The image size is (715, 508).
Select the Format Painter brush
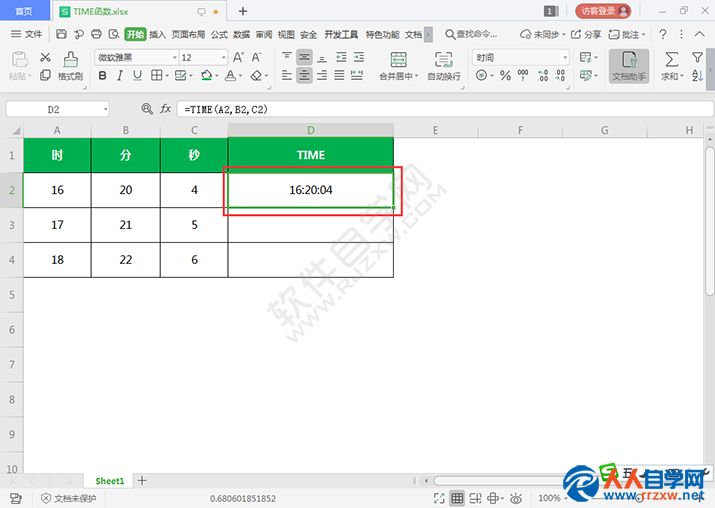coord(71,66)
